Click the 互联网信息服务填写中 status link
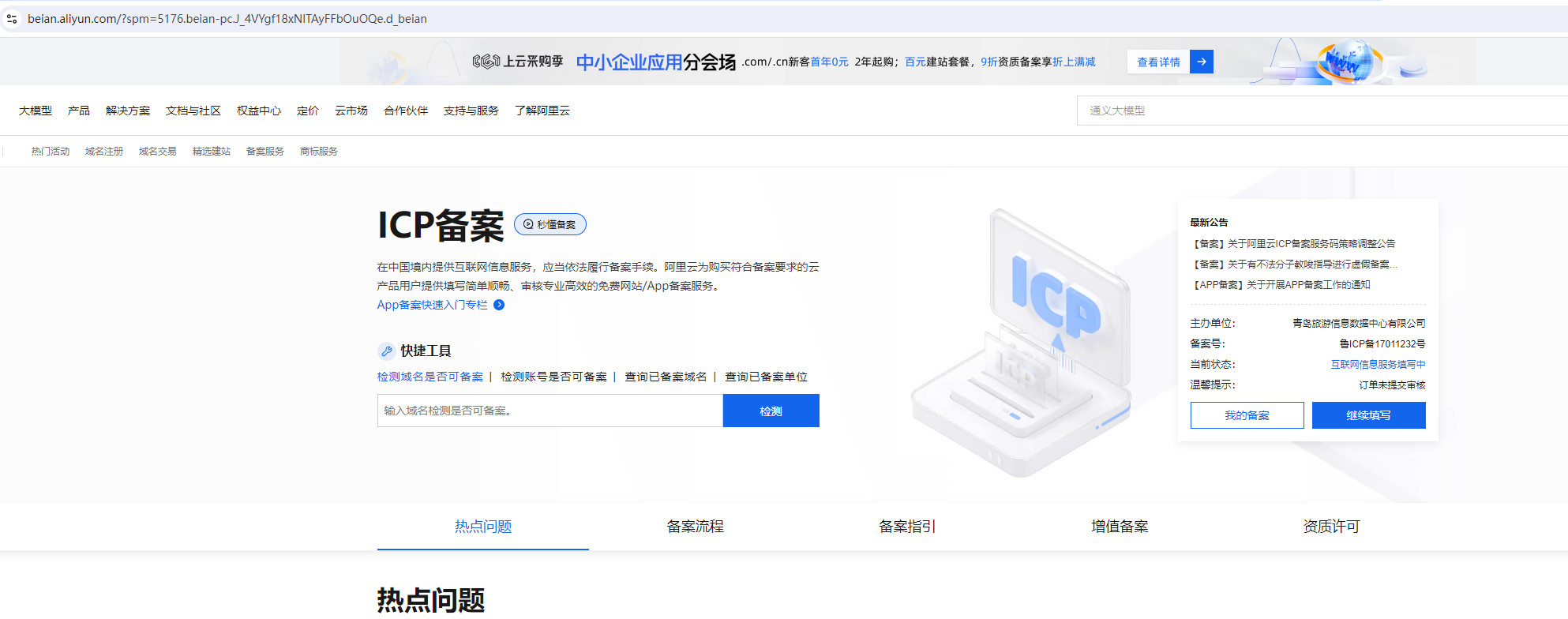Image resolution: width=1568 pixels, height=619 pixels. pos(1379,365)
